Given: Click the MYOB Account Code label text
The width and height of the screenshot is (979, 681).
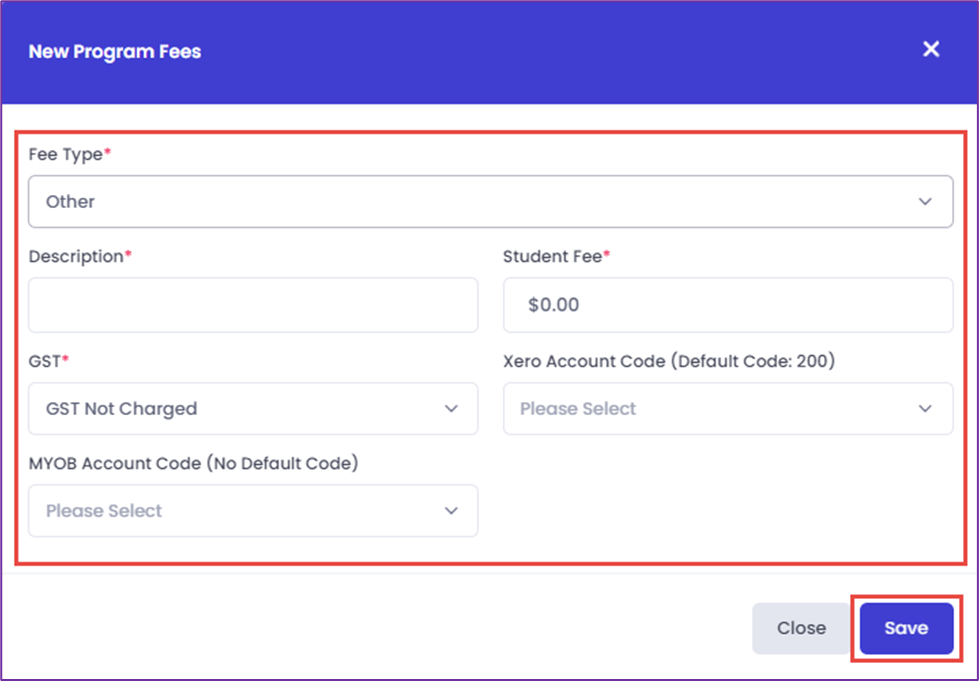Looking at the screenshot, I should (x=194, y=464).
